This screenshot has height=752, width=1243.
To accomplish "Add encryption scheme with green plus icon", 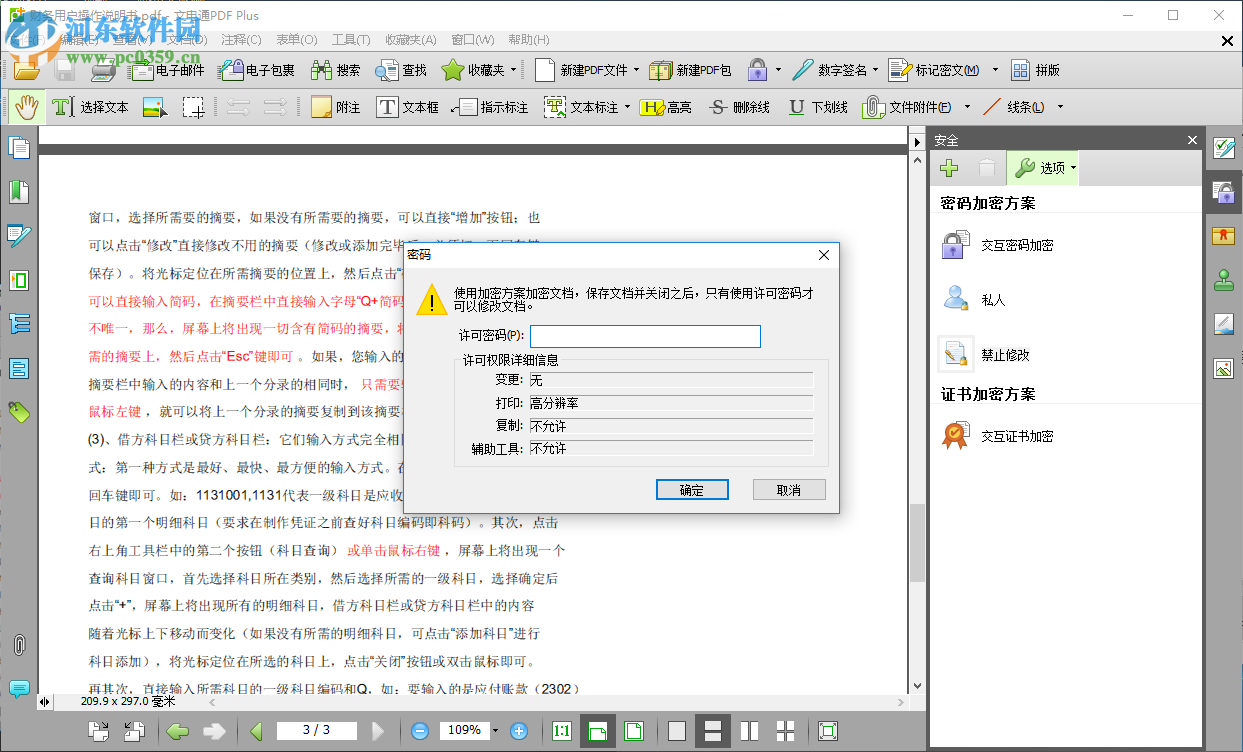I will 948,167.
